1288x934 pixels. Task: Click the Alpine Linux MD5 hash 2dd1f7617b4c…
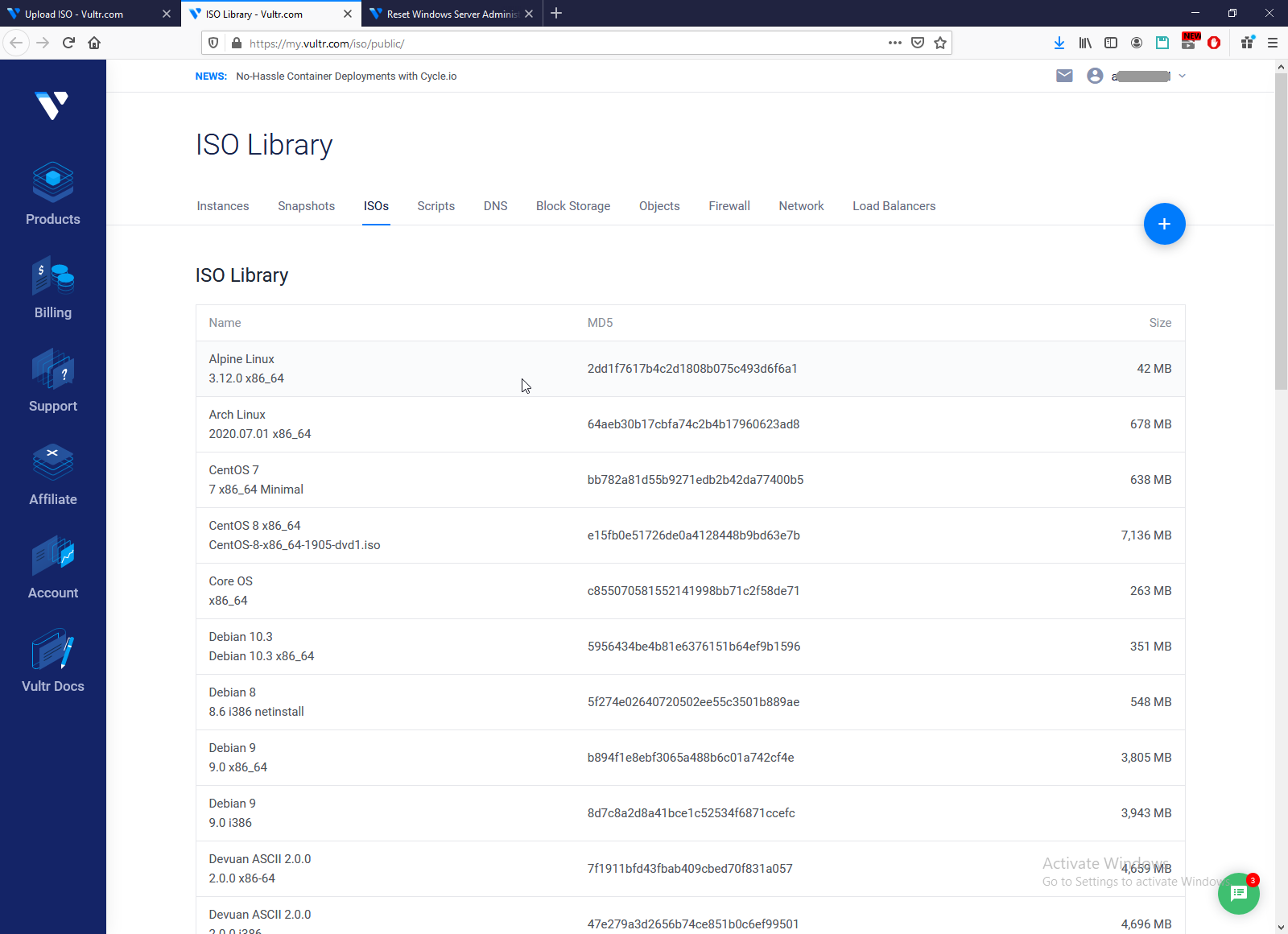click(692, 369)
